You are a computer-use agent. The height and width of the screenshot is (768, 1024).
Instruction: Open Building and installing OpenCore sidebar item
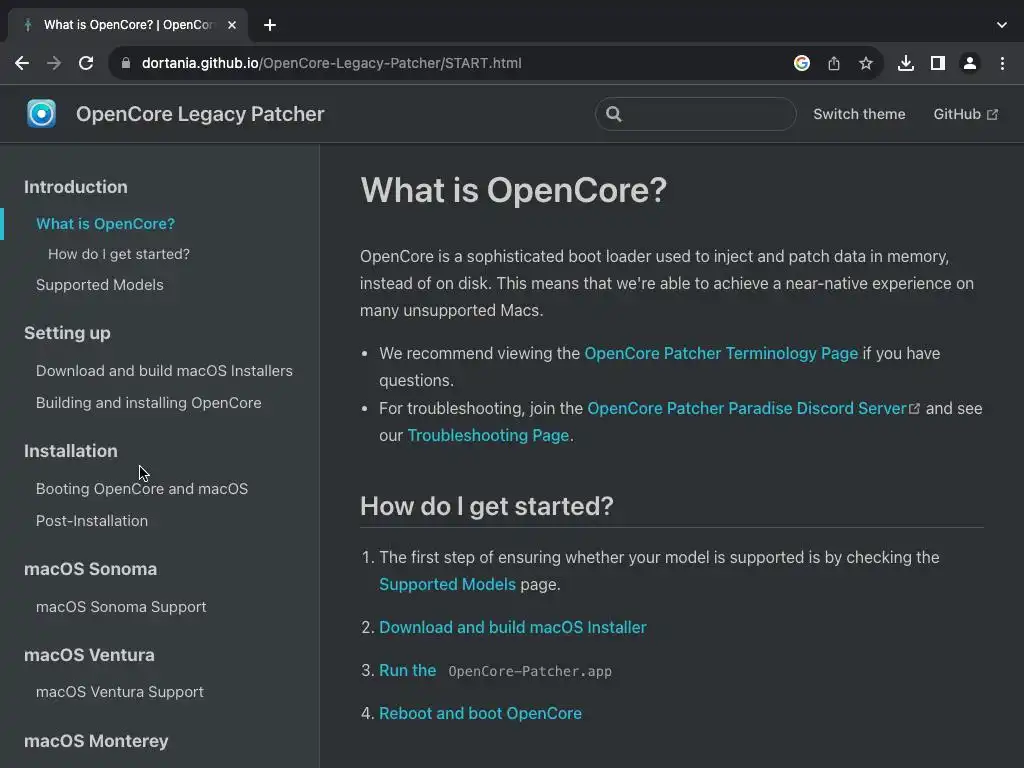[148, 403]
